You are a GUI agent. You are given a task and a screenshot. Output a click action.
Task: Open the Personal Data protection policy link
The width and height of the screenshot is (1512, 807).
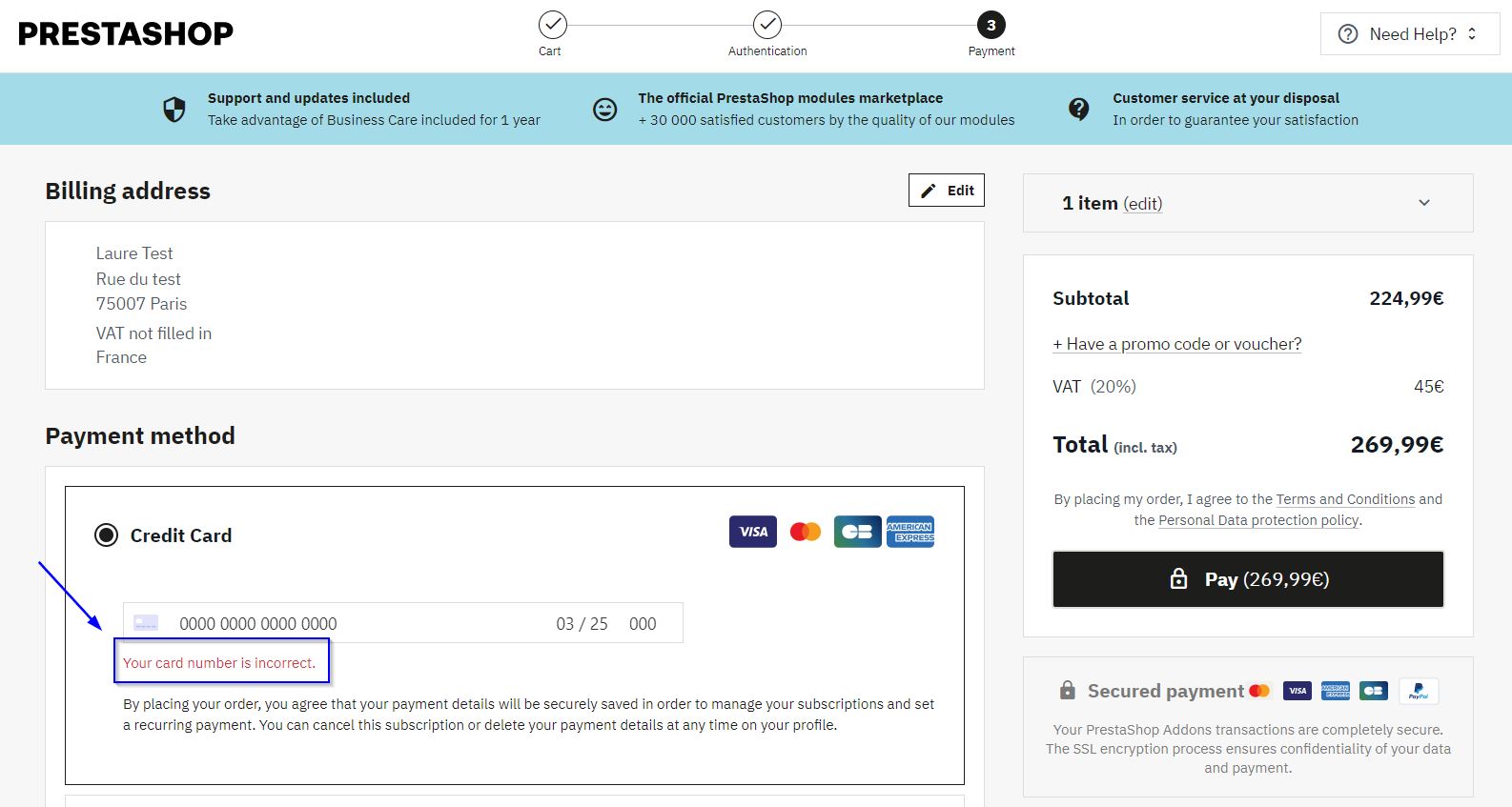1258,520
